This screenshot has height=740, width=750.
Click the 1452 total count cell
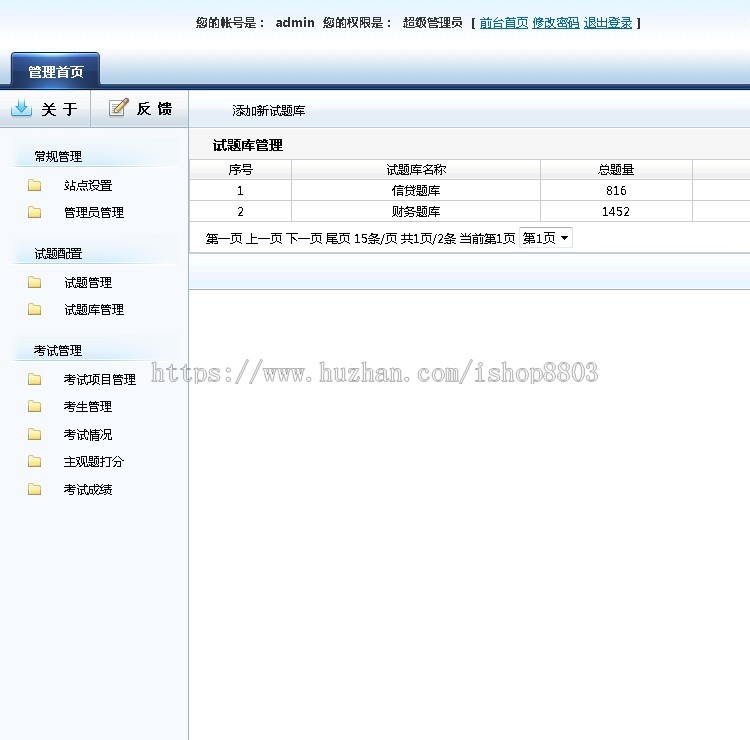616,211
